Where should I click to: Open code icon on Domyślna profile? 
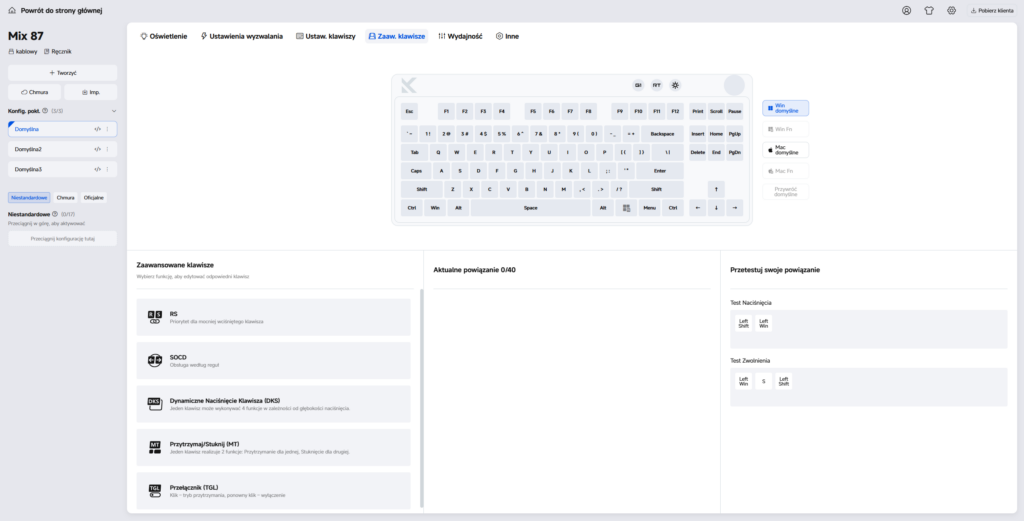[97, 129]
